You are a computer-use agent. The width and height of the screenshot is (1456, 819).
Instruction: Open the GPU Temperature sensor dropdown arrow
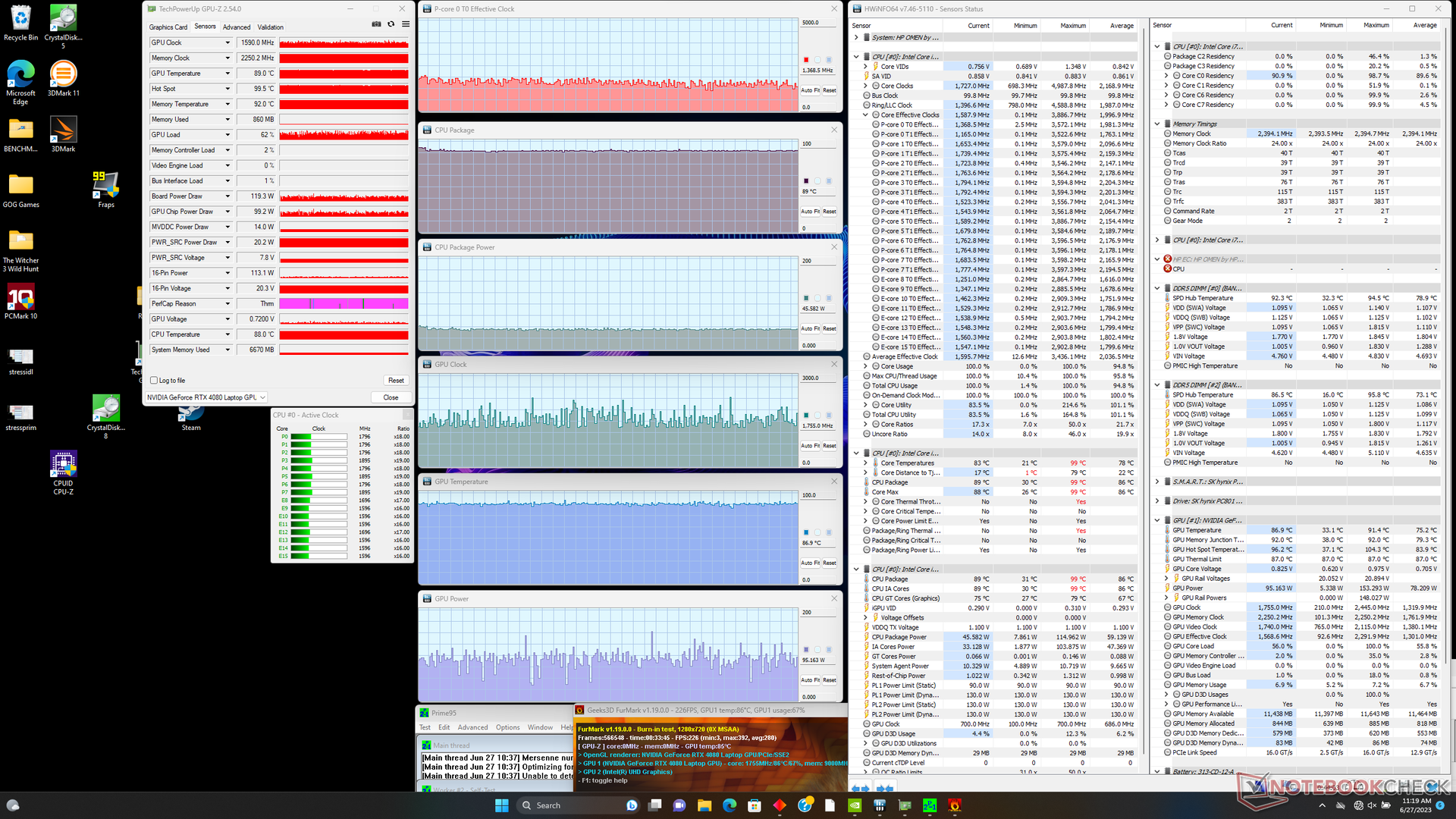227,74
